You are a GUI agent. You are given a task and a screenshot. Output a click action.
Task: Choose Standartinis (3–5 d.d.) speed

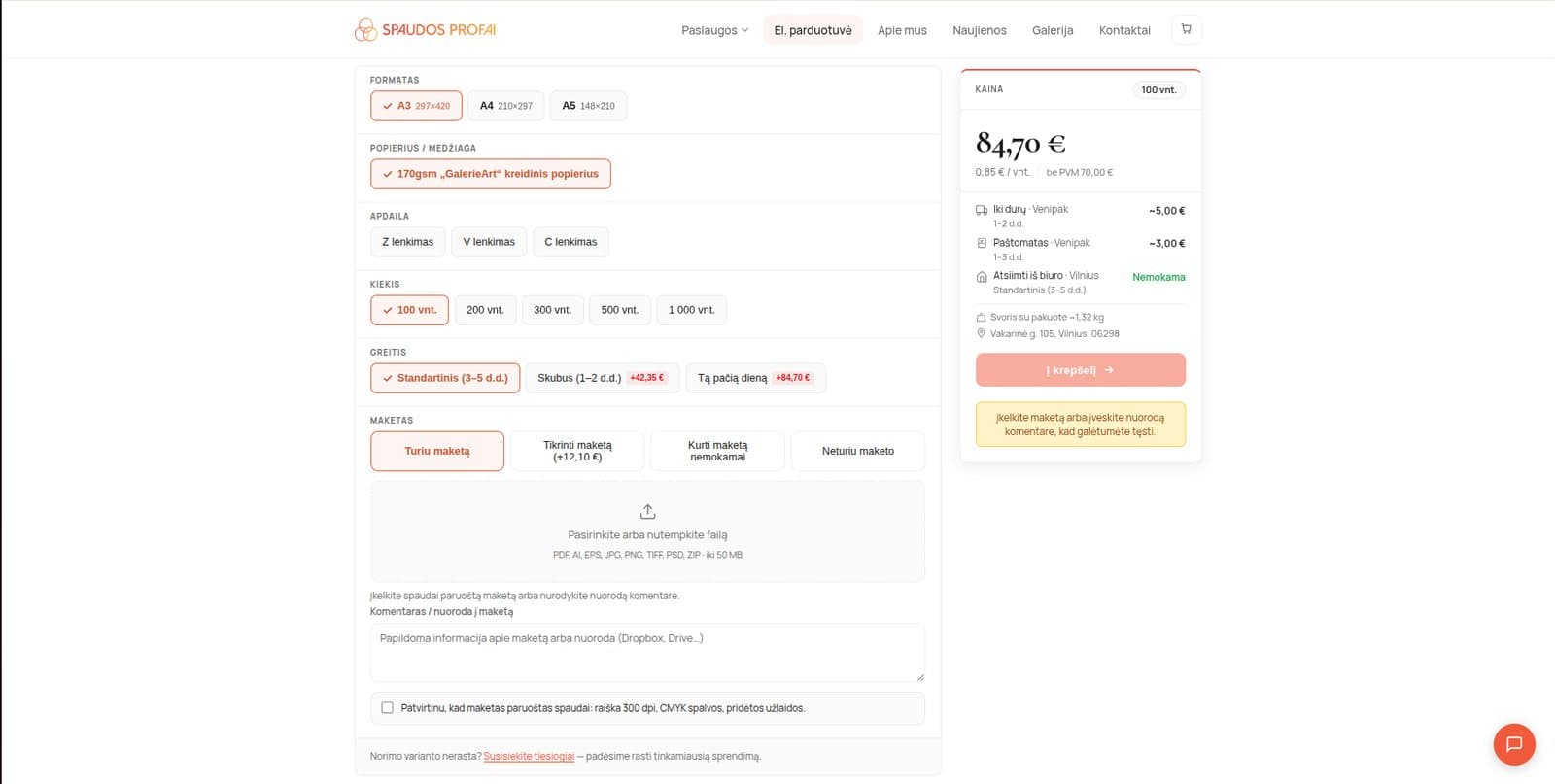[x=445, y=378]
